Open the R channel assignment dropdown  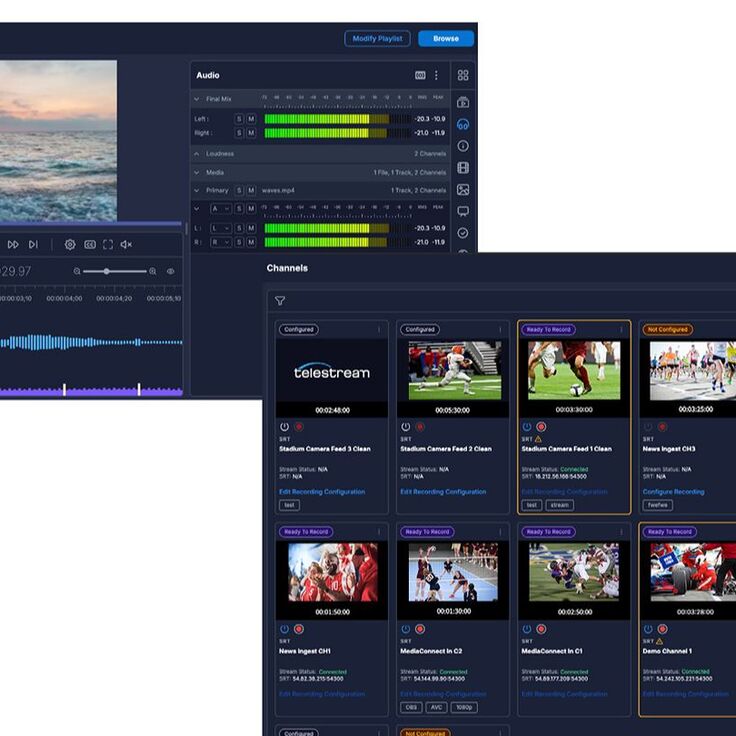point(221,242)
